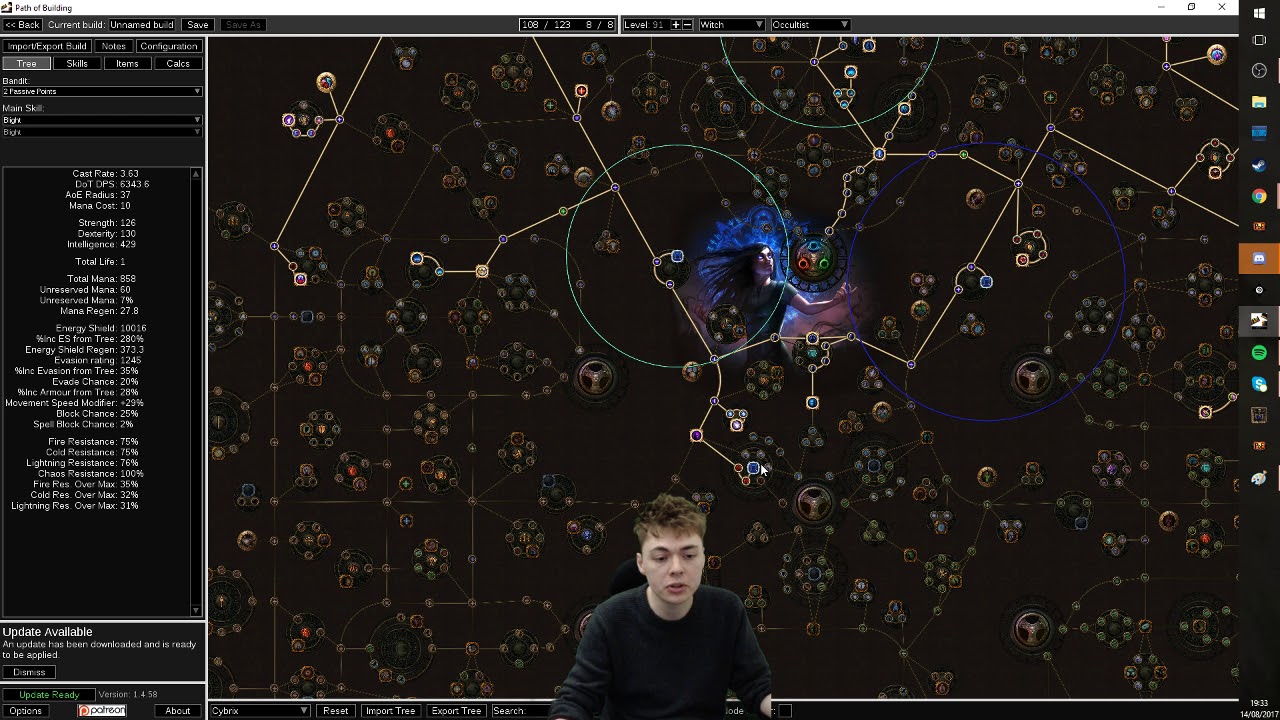This screenshot has width=1280, height=720.
Task: Select the jewel socket left of the Witch
Action: pos(677,258)
